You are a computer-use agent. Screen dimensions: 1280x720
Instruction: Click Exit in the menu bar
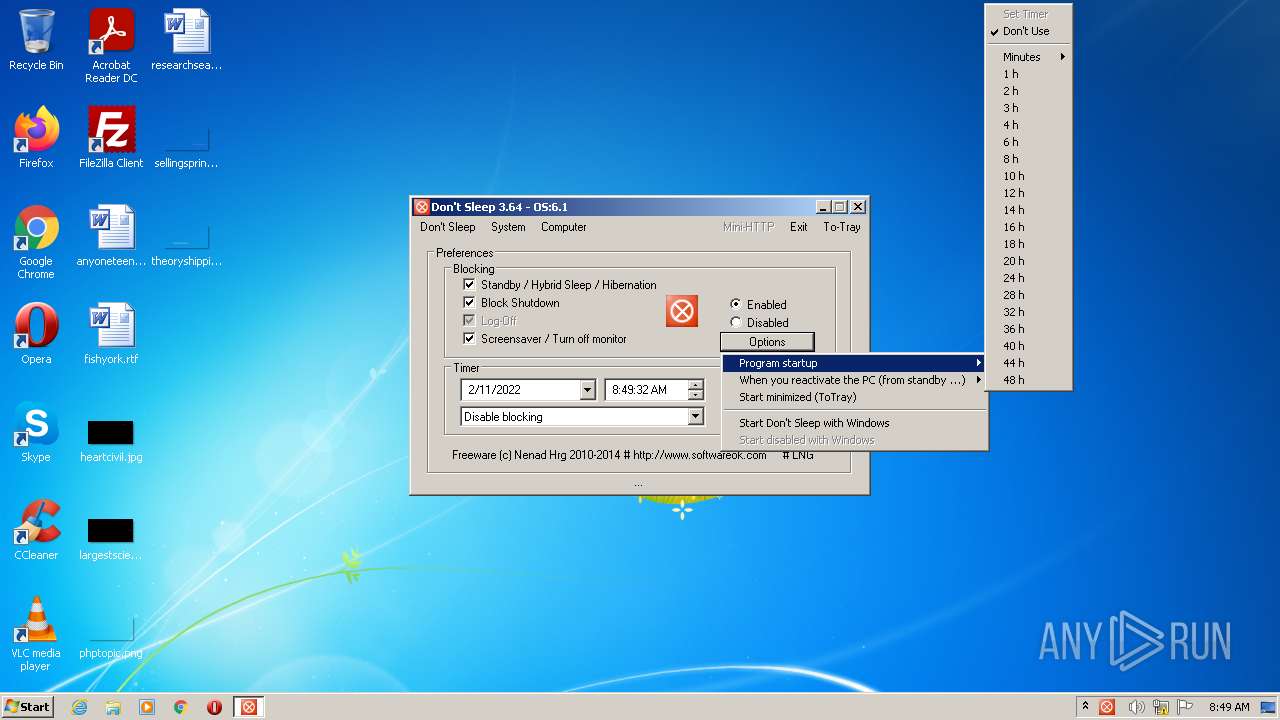coord(798,227)
